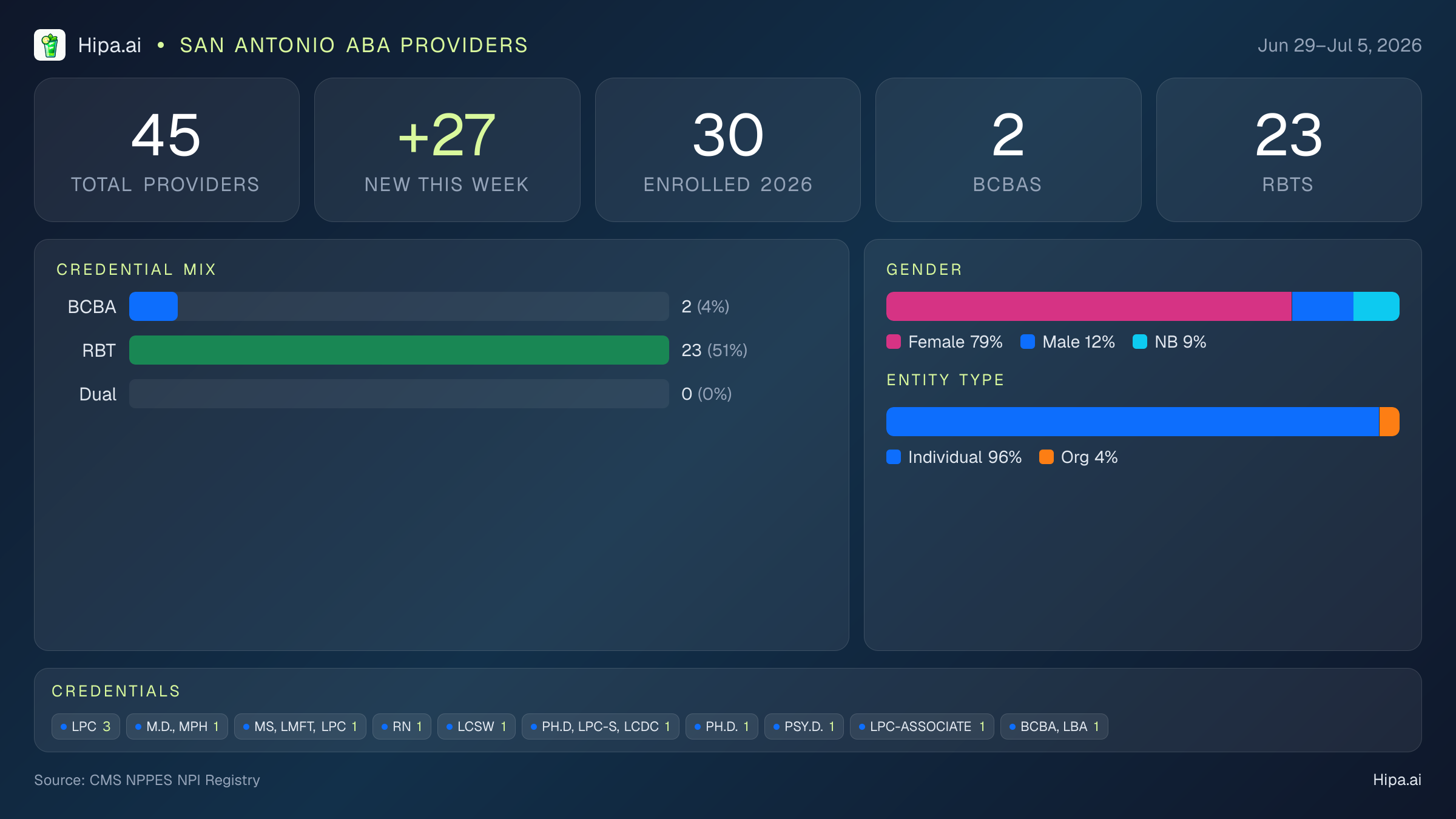Click the CREDENTIAL MIX heading
The width and height of the screenshot is (1456, 819).
[x=136, y=269]
